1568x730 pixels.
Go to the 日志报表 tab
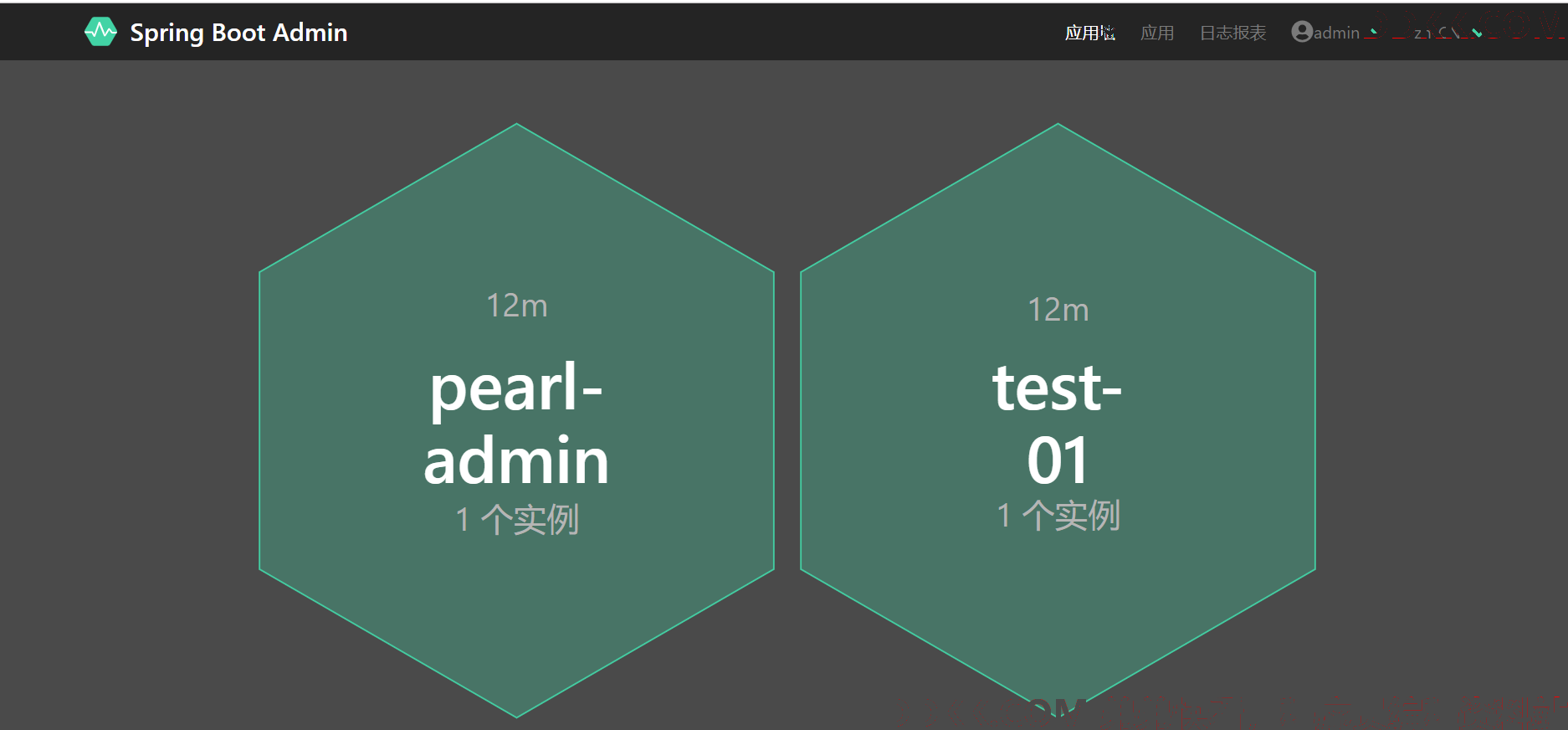pyautogui.click(x=1232, y=33)
